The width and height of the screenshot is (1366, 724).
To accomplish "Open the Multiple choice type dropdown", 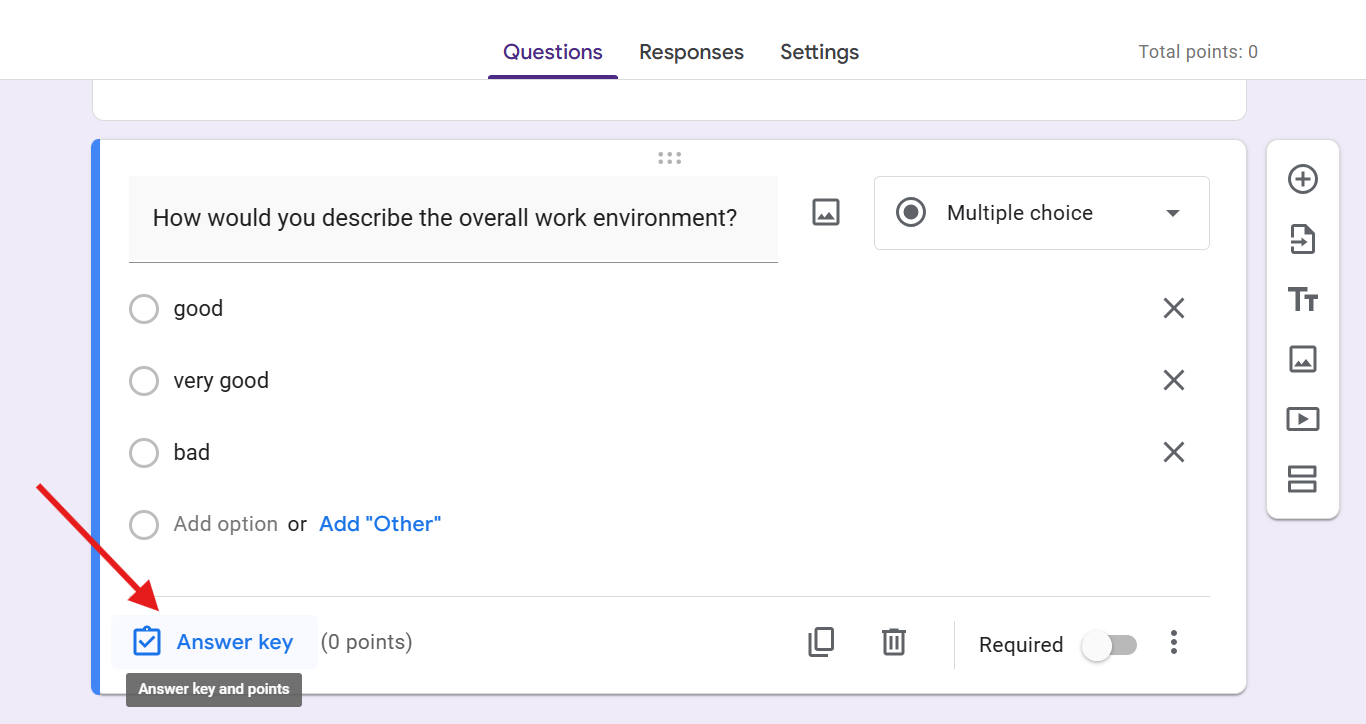I will pyautogui.click(x=1041, y=213).
